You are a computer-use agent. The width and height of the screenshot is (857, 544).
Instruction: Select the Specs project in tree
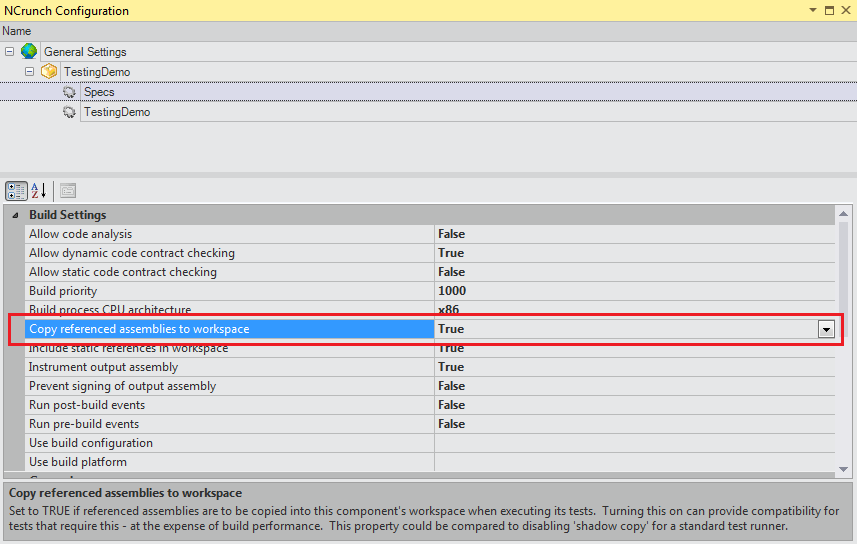tap(99, 92)
